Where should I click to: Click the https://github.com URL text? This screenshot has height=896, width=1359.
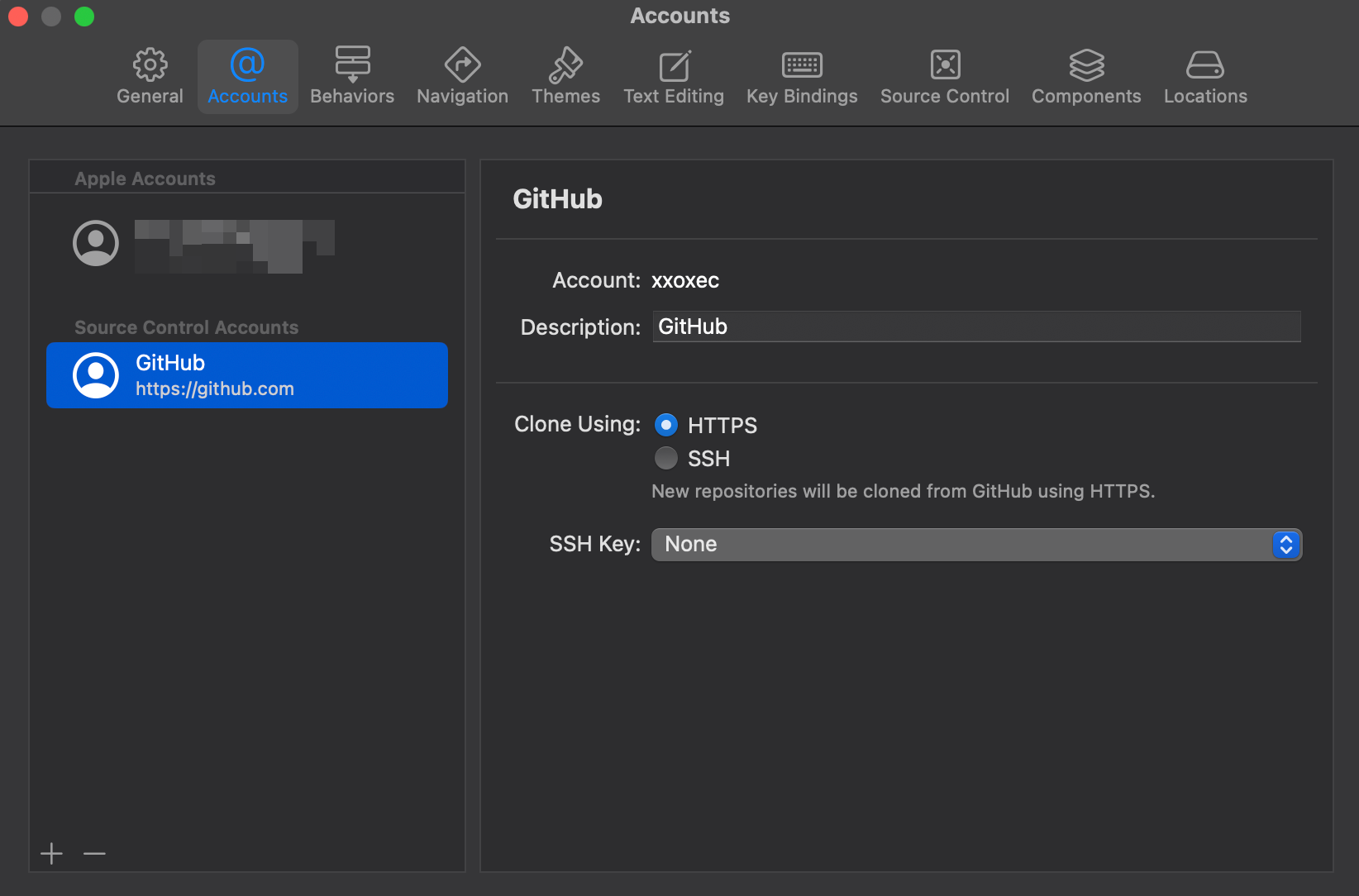[x=215, y=388]
